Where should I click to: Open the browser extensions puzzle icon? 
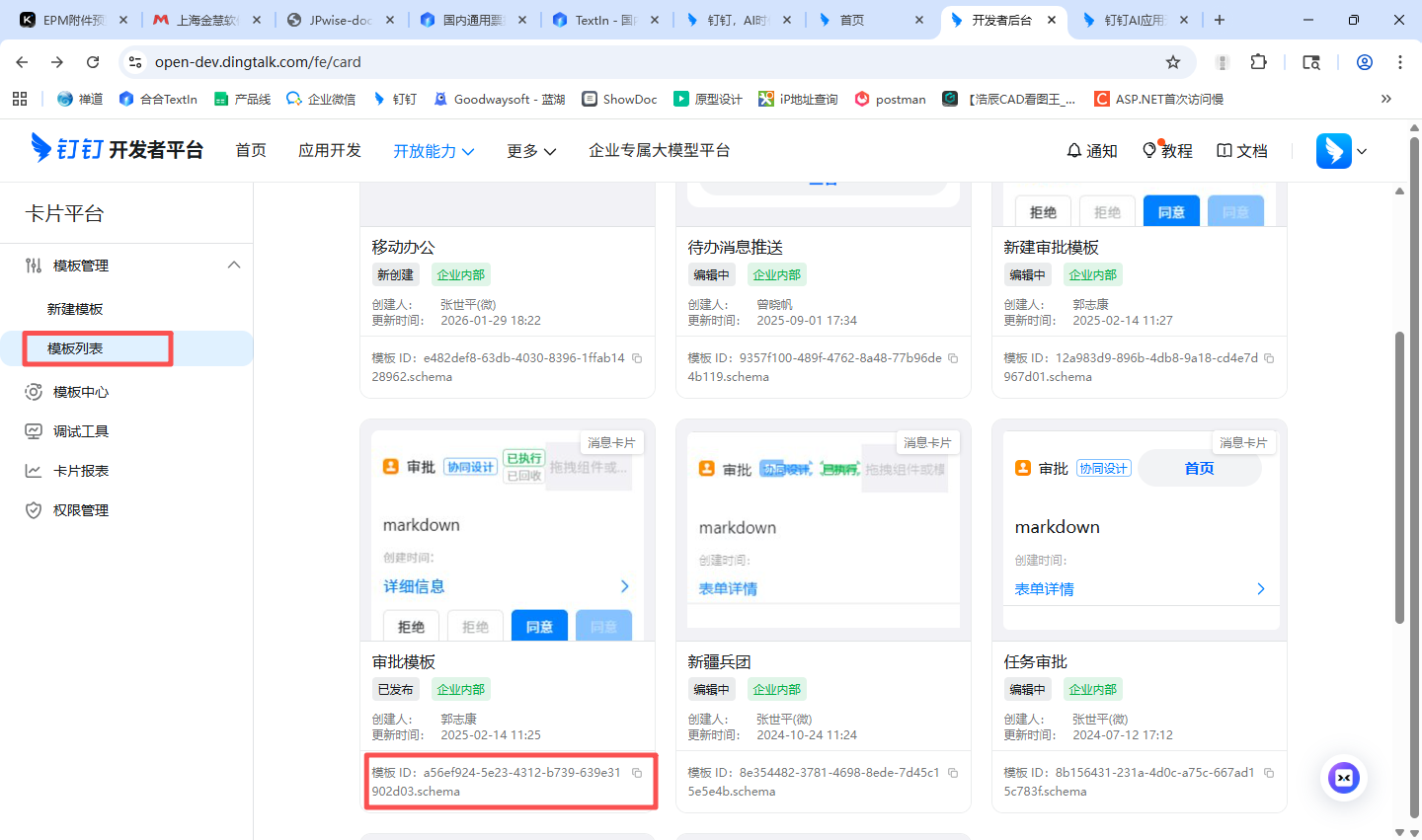[x=1258, y=62]
